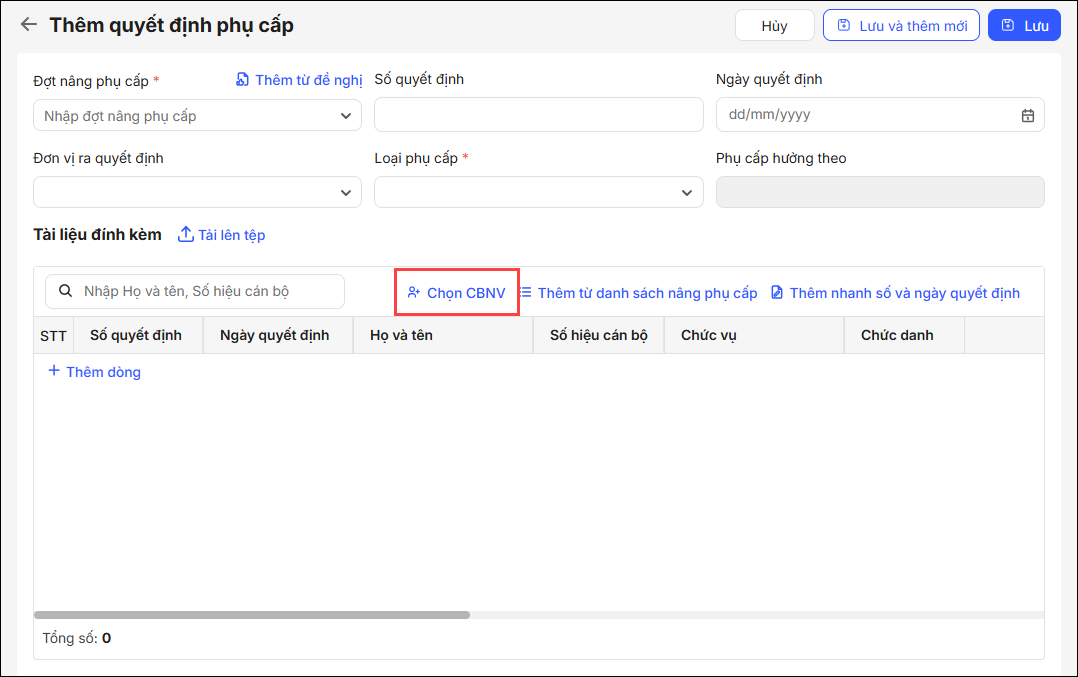The image size is (1078, 677).
Task: Click the list icon for nâng phụ cấp
Action: coord(525,292)
